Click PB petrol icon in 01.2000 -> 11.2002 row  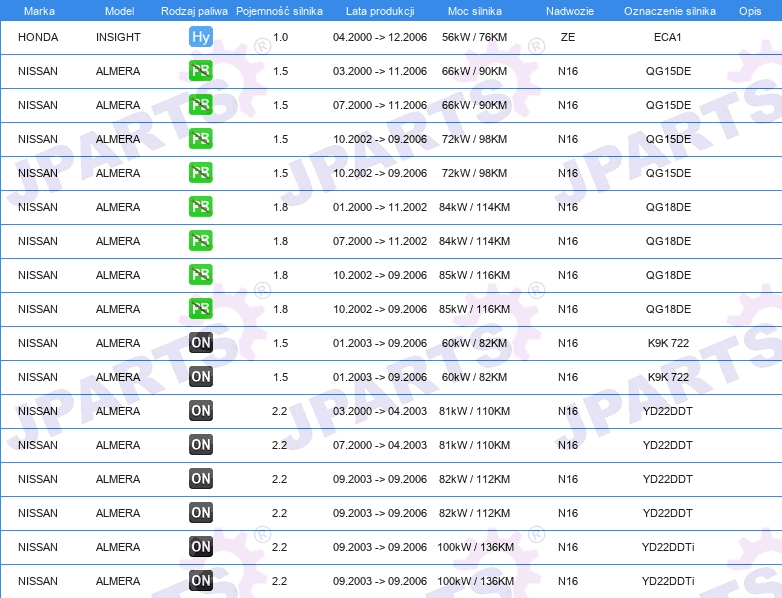(x=200, y=207)
